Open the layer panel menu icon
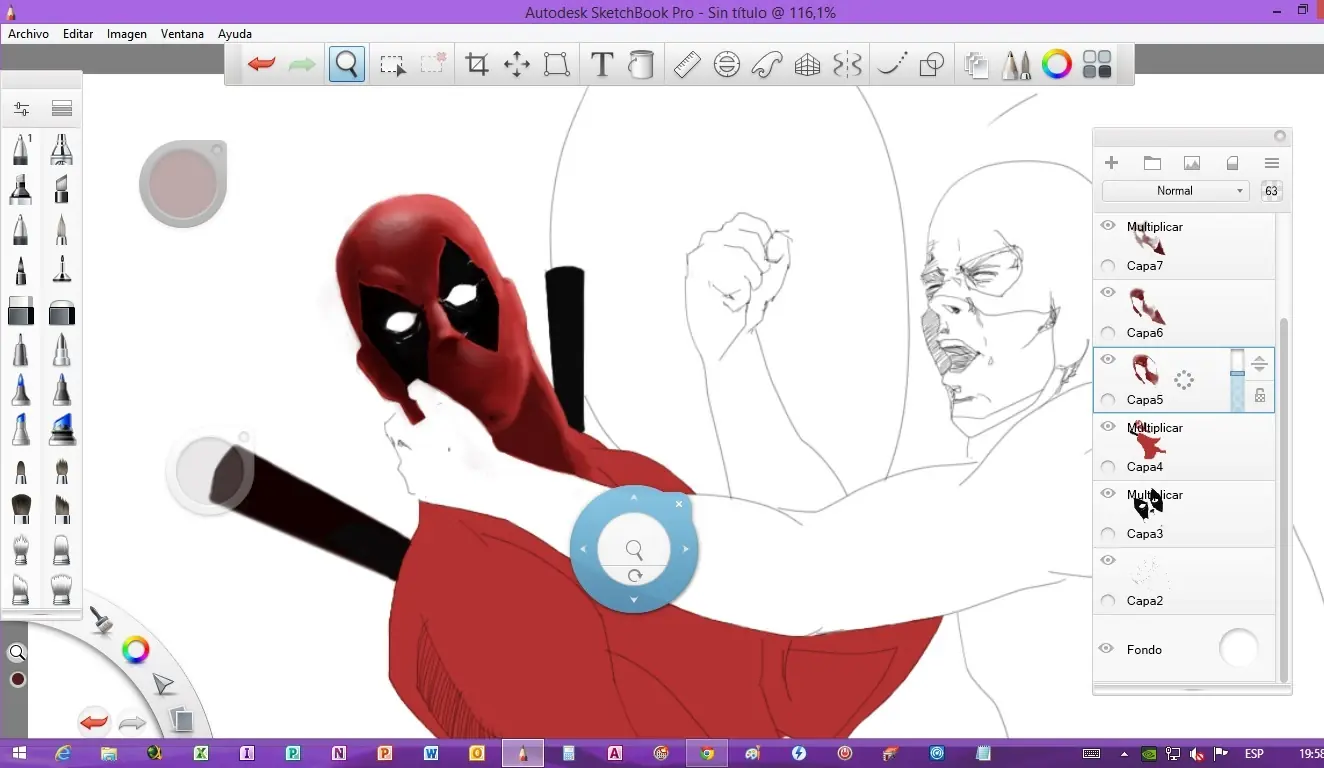 coord(1272,163)
